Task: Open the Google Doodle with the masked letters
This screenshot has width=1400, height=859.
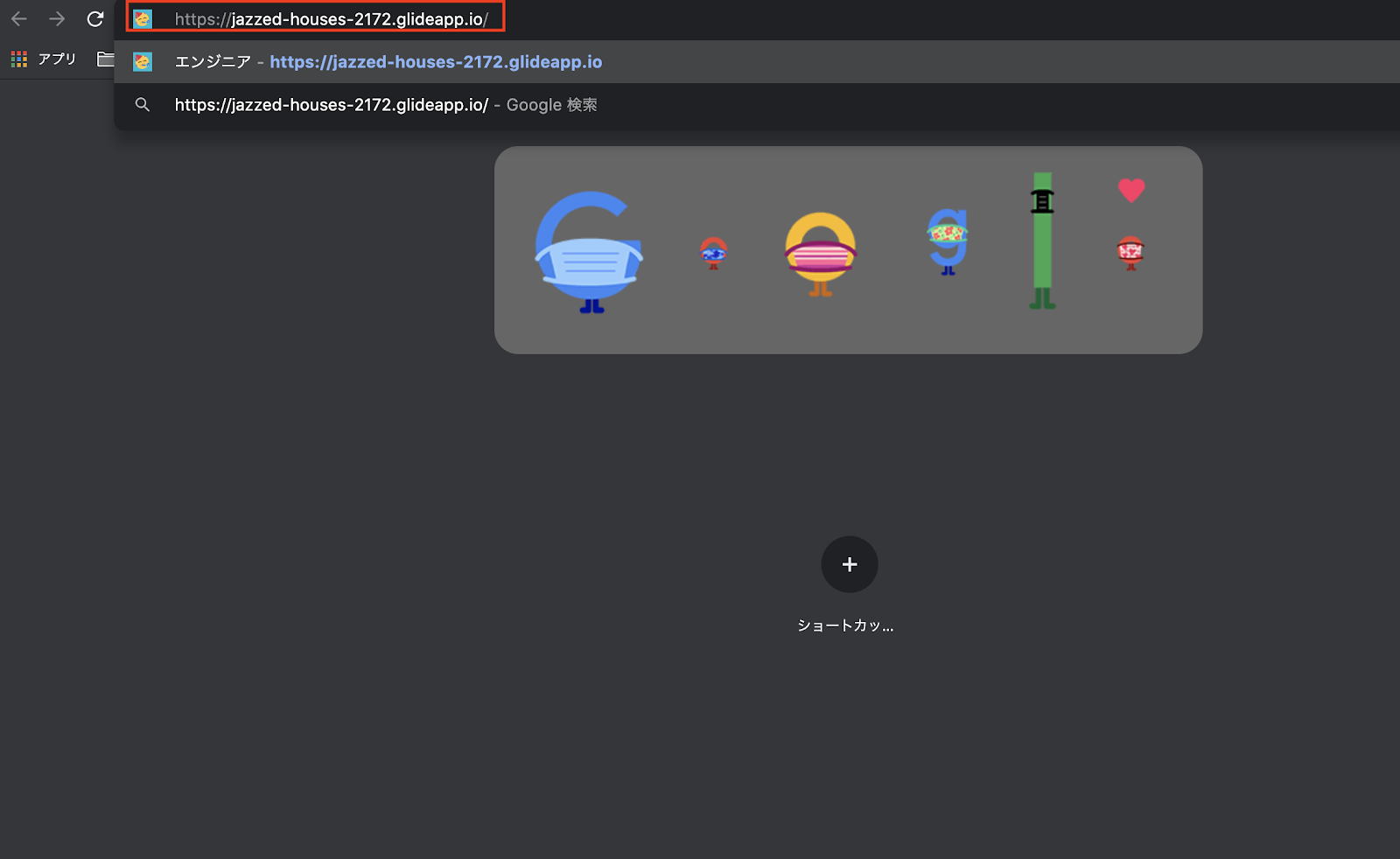Action: point(848,250)
